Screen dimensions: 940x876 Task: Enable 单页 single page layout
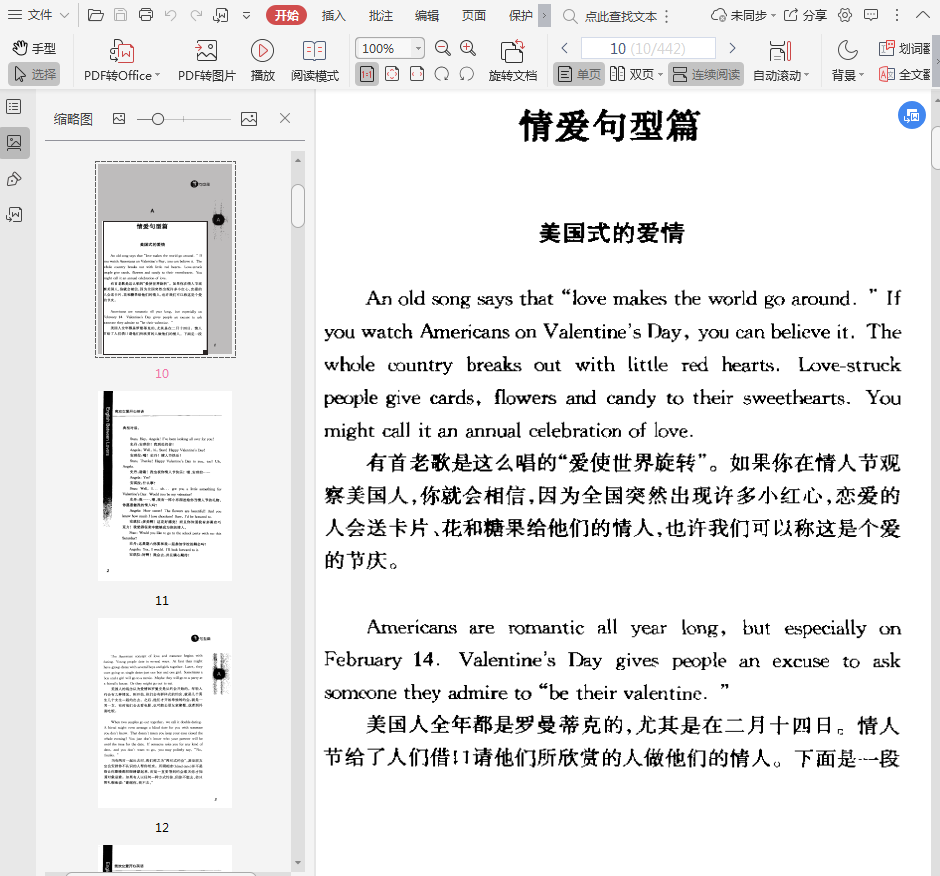(579, 74)
